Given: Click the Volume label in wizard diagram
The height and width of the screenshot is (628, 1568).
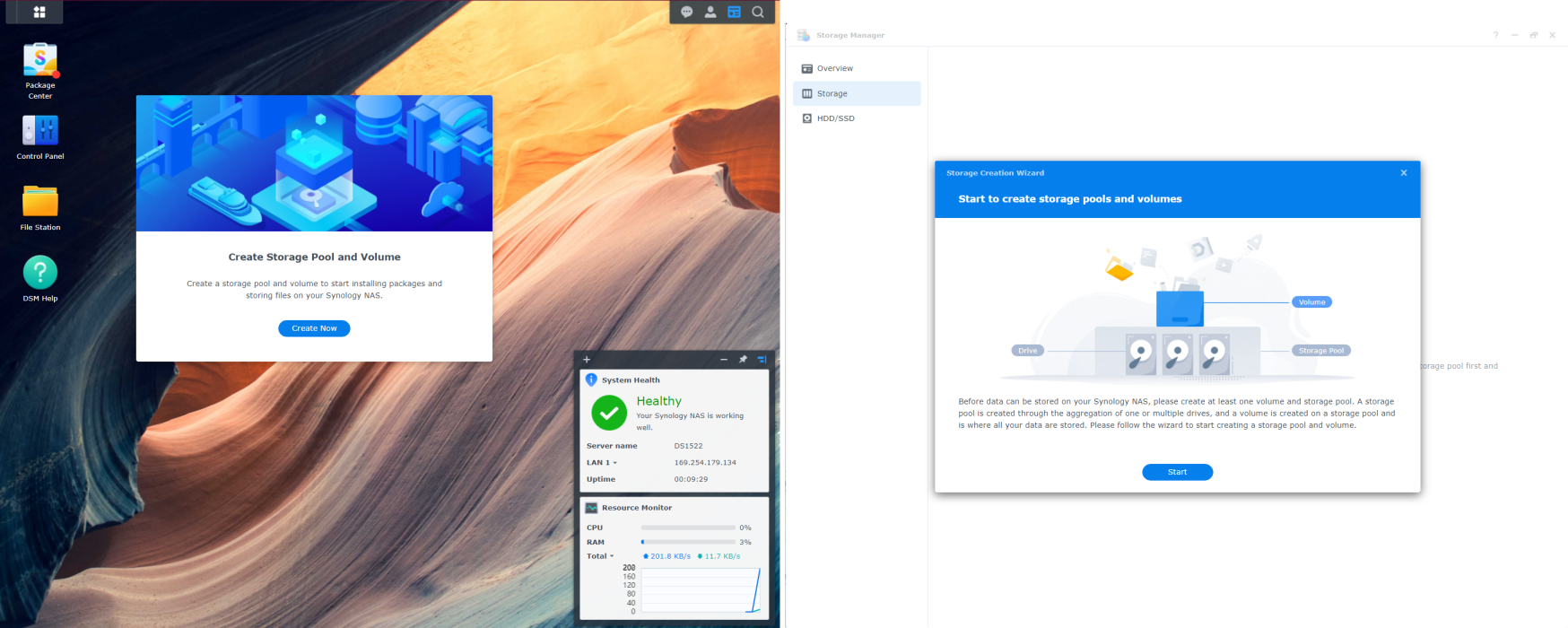Looking at the screenshot, I should coord(1311,302).
